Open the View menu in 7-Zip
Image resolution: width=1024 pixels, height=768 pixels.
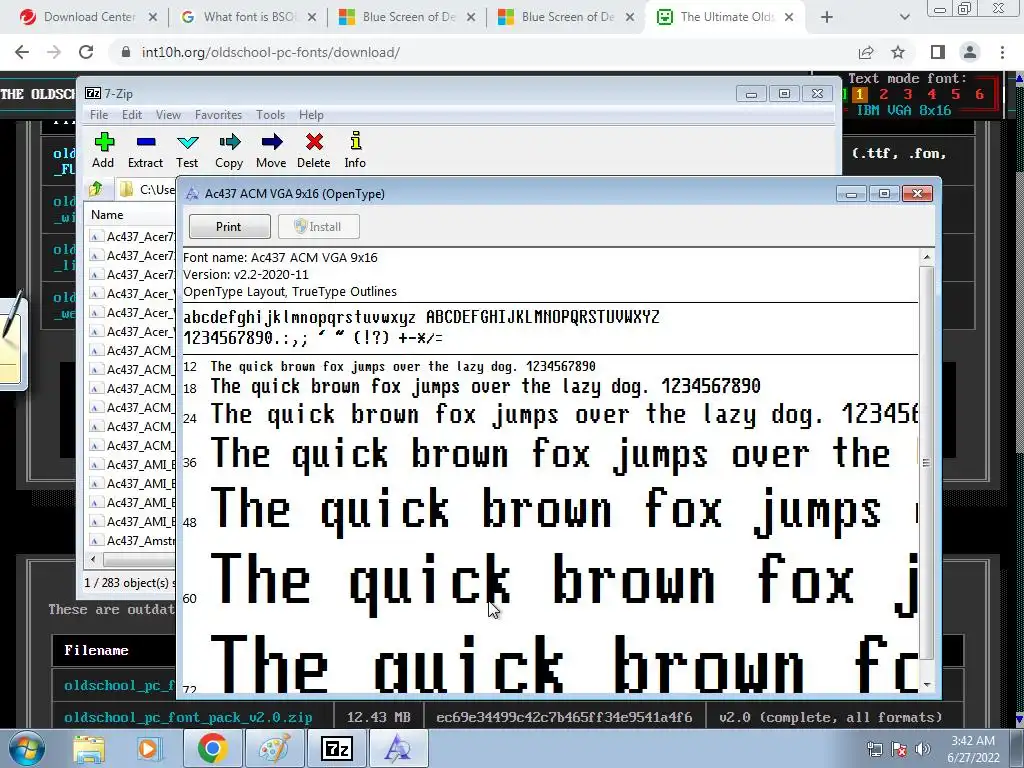click(x=168, y=115)
